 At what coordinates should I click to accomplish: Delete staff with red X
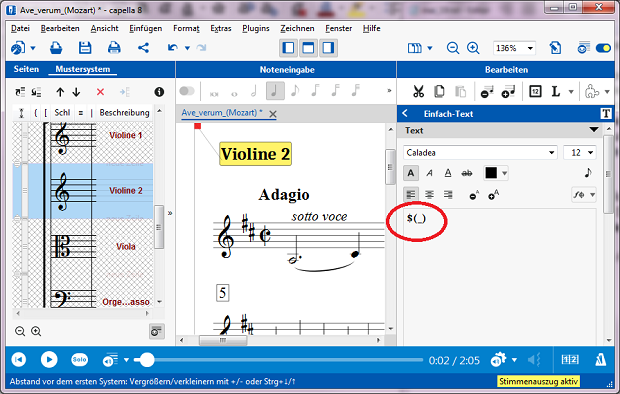pyautogui.click(x=100, y=92)
